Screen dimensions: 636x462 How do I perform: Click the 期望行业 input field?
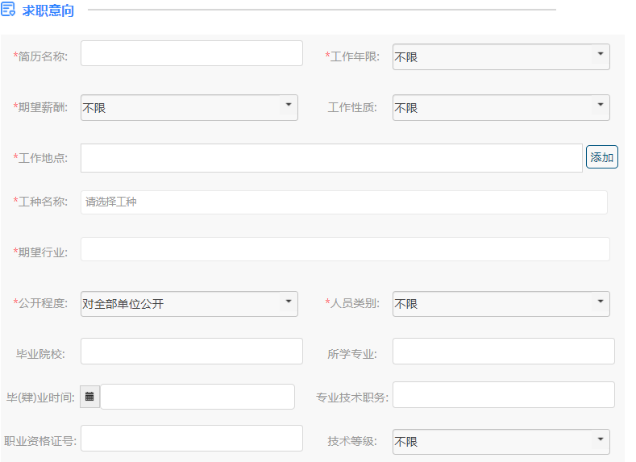point(345,249)
